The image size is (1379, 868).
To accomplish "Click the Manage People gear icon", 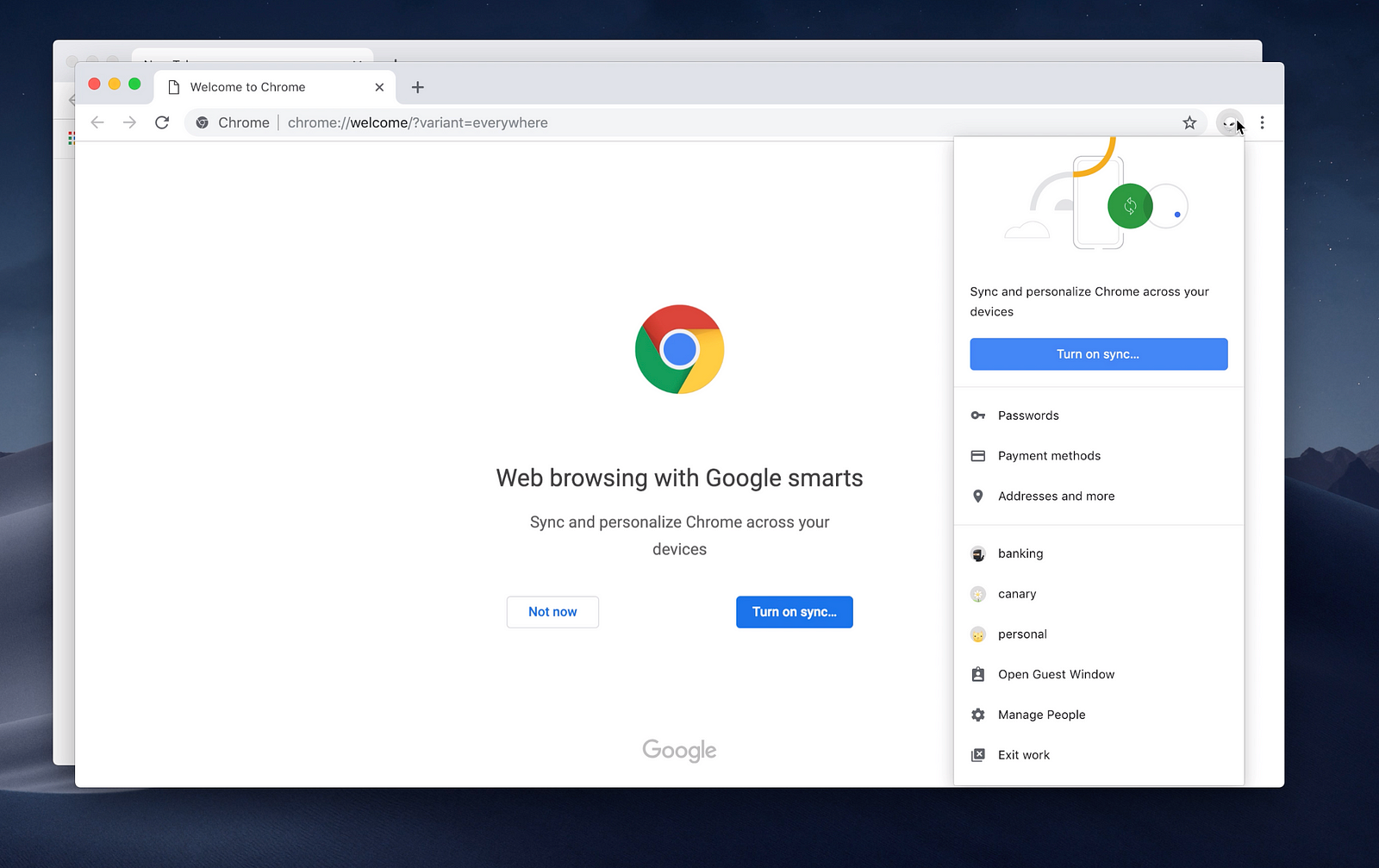I will point(978,715).
